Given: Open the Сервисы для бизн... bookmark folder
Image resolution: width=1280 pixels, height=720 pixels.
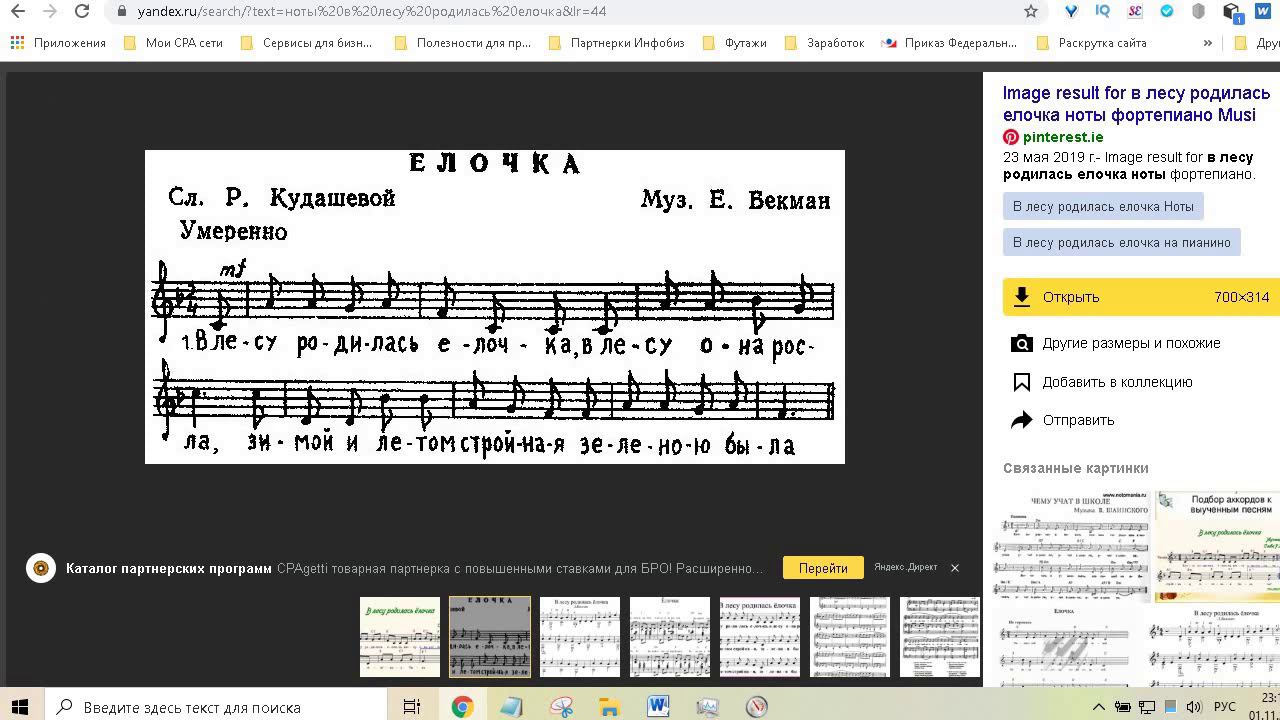Looking at the screenshot, I should pyautogui.click(x=306, y=43).
